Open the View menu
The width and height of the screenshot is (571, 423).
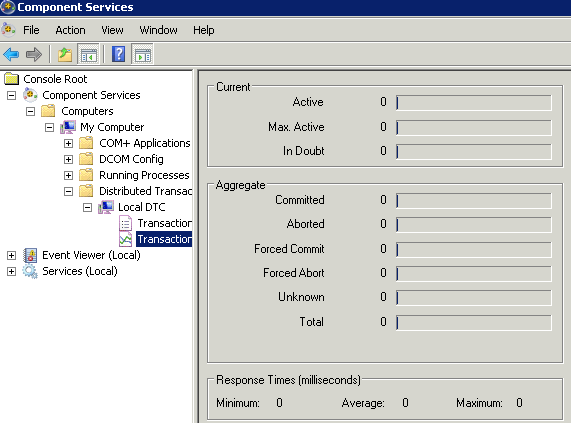pos(112,30)
